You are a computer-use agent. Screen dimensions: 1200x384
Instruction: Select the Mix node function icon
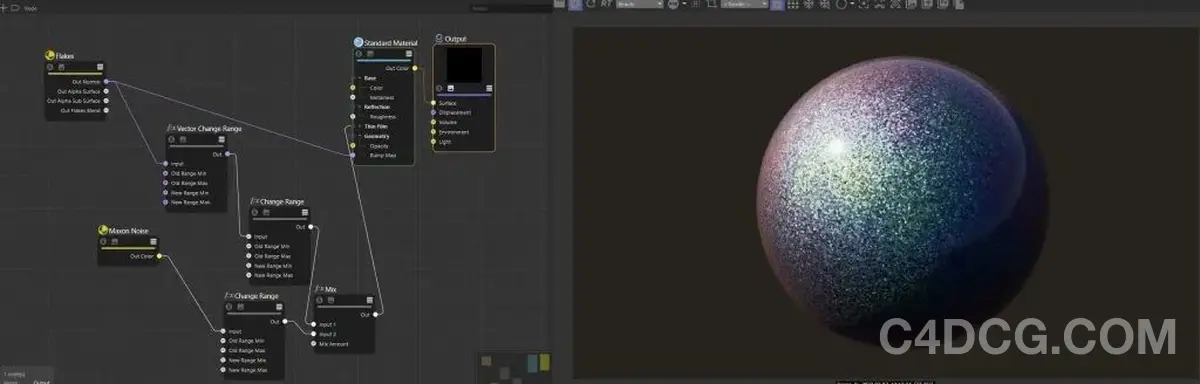point(319,289)
